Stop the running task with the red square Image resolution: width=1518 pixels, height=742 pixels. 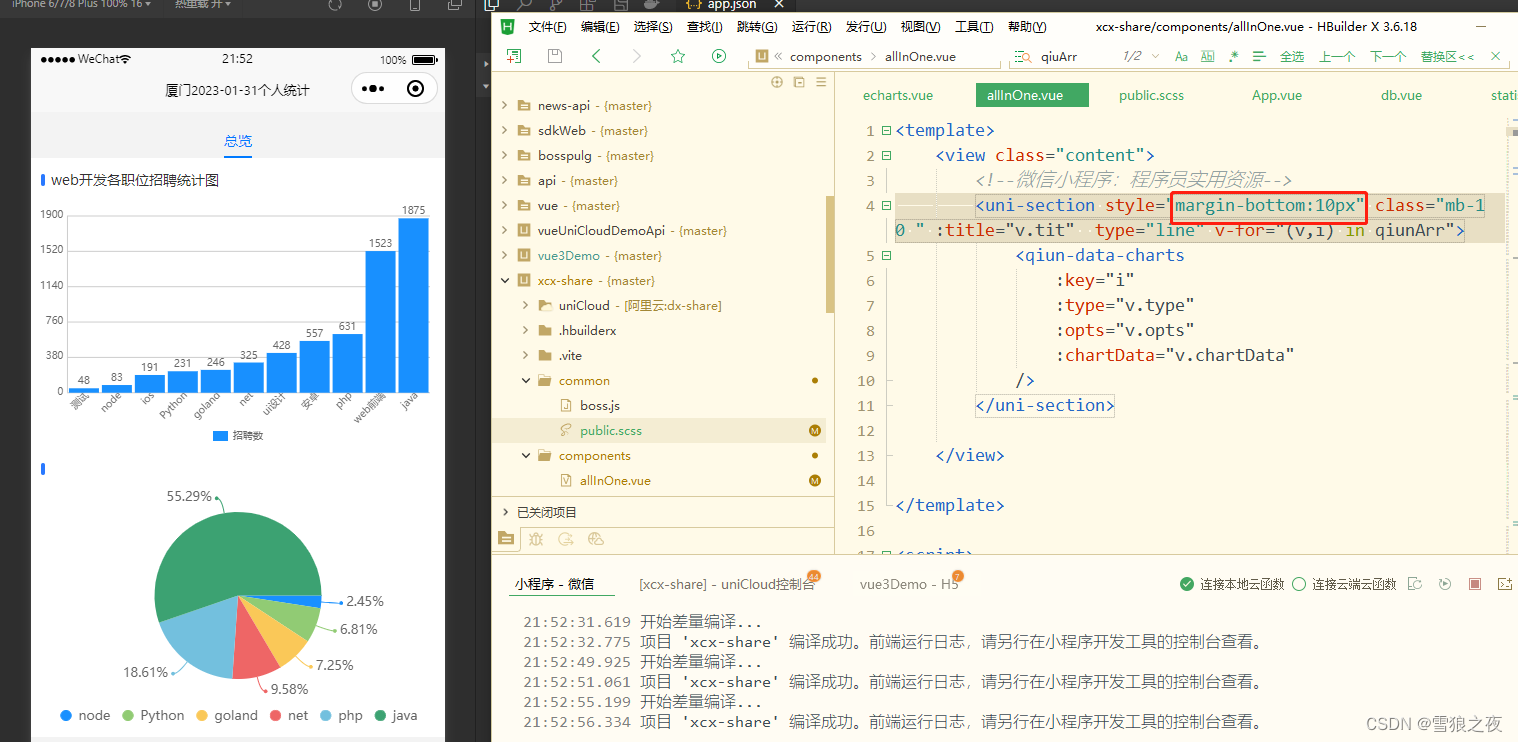1475,583
